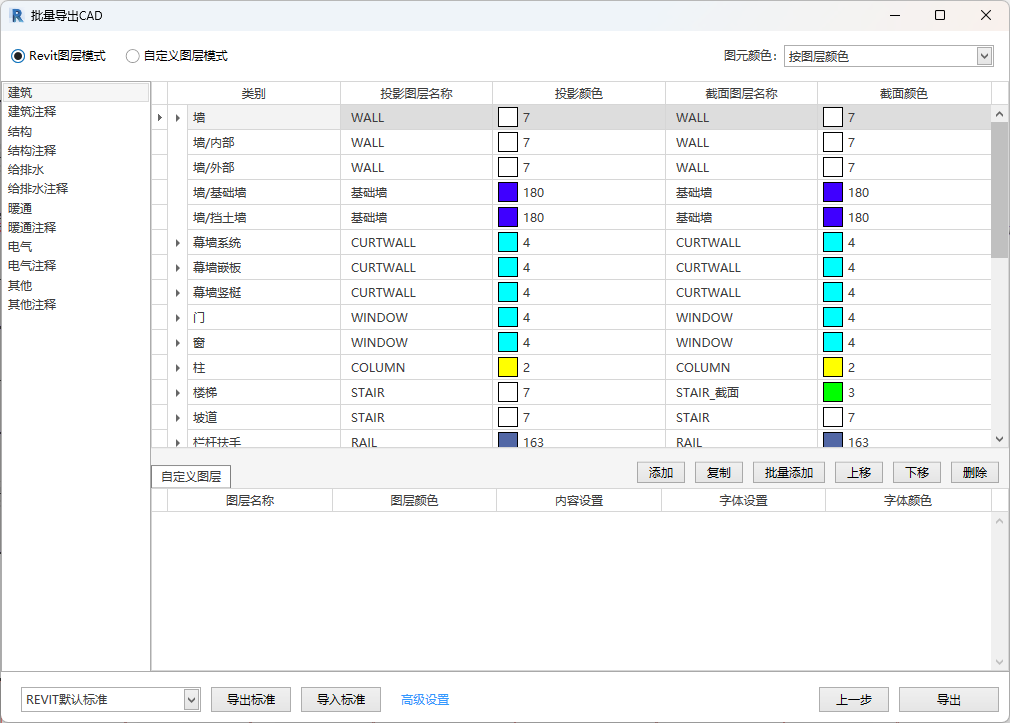Expand the 幕墙系统 row arrow
Screen dimensions: 1010x723
point(178,243)
